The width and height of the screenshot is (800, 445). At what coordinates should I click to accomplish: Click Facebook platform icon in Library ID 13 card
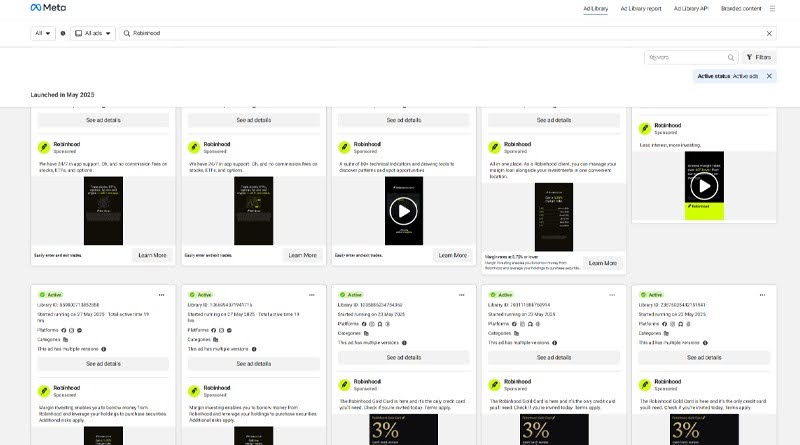[214, 330]
